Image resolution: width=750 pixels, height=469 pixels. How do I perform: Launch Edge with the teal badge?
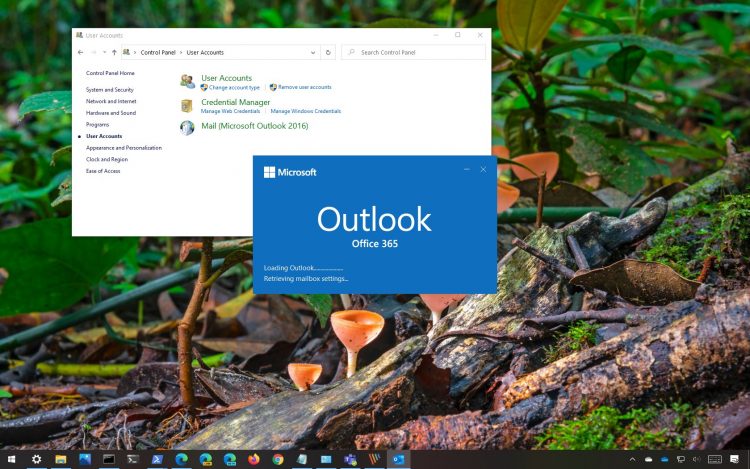point(230,459)
